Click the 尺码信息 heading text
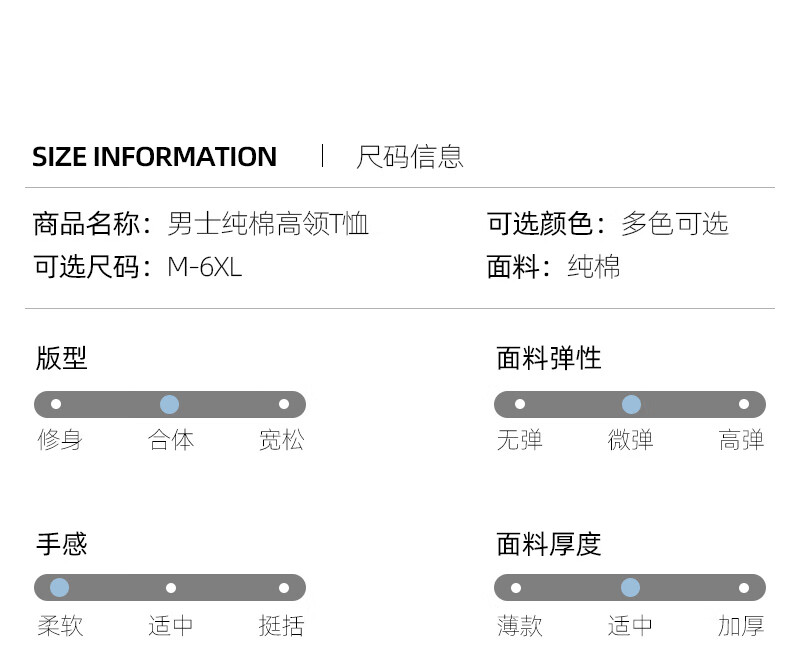 point(410,157)
